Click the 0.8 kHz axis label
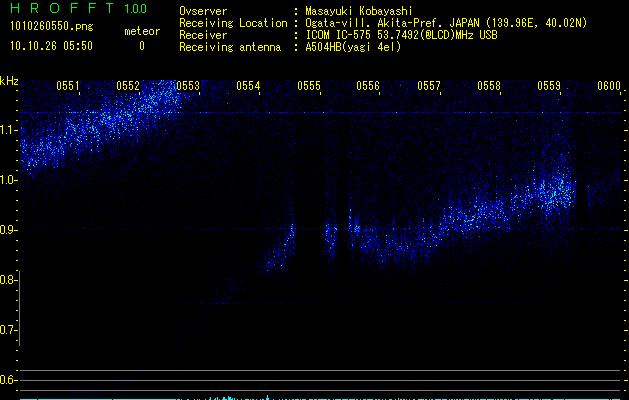 point(7,280)
